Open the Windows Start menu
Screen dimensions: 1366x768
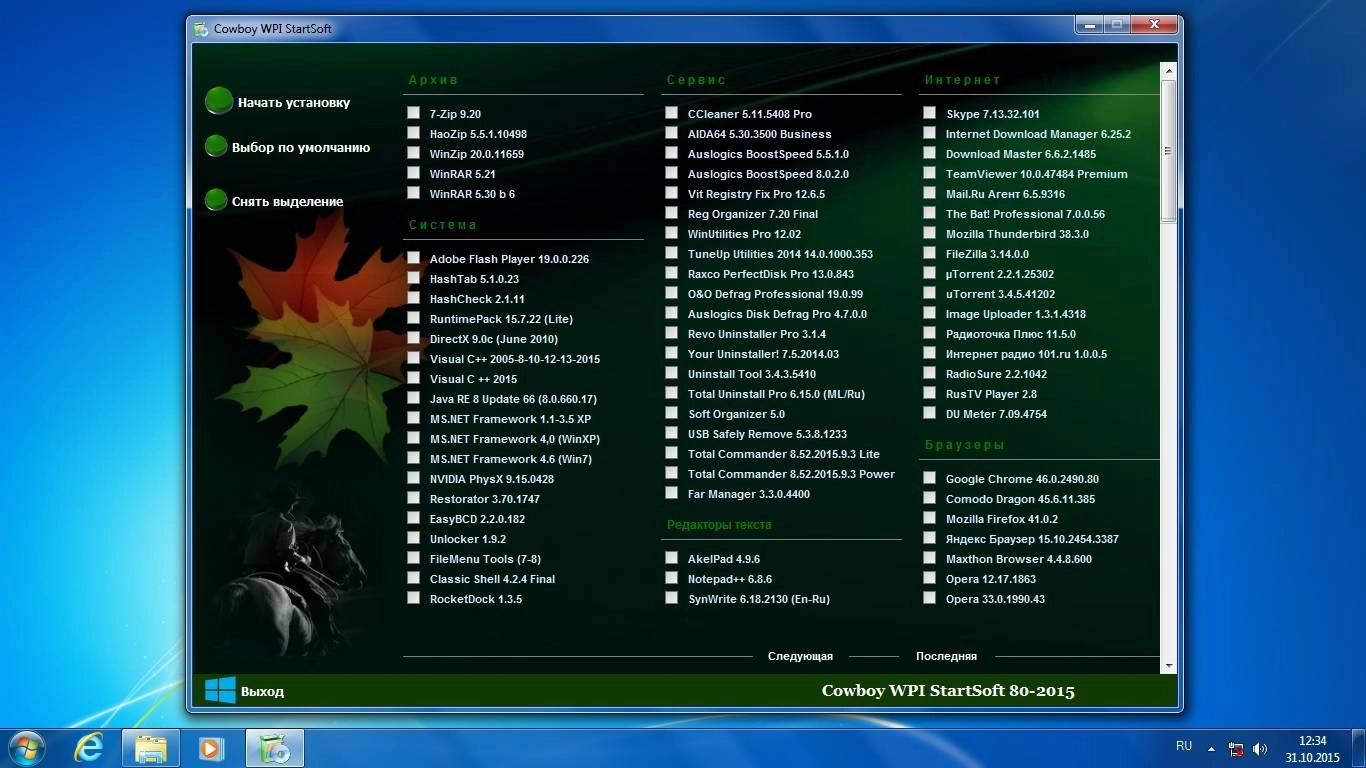(x=26, y=748)
